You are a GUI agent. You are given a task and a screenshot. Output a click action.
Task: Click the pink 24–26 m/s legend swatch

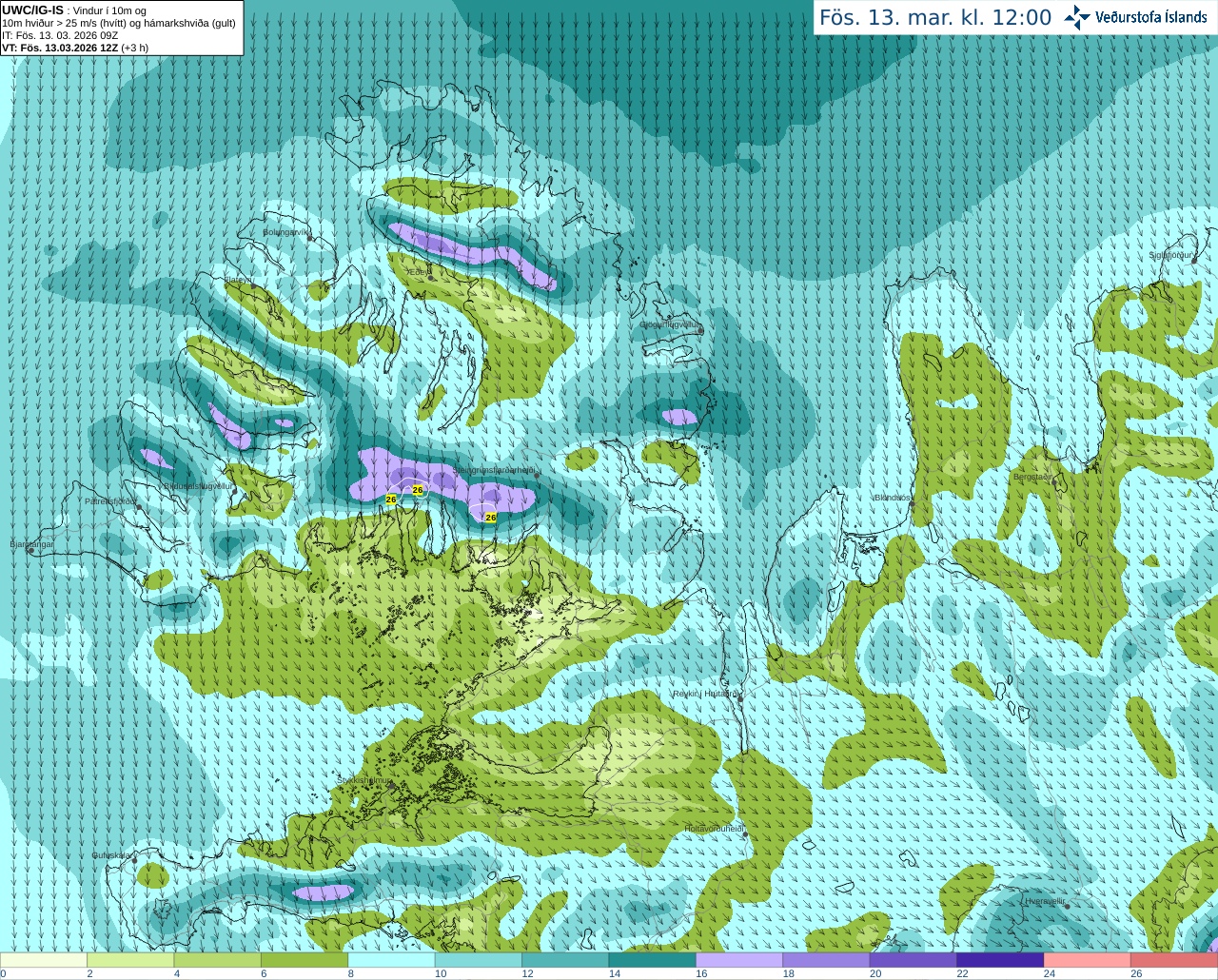click(1088, 960)
